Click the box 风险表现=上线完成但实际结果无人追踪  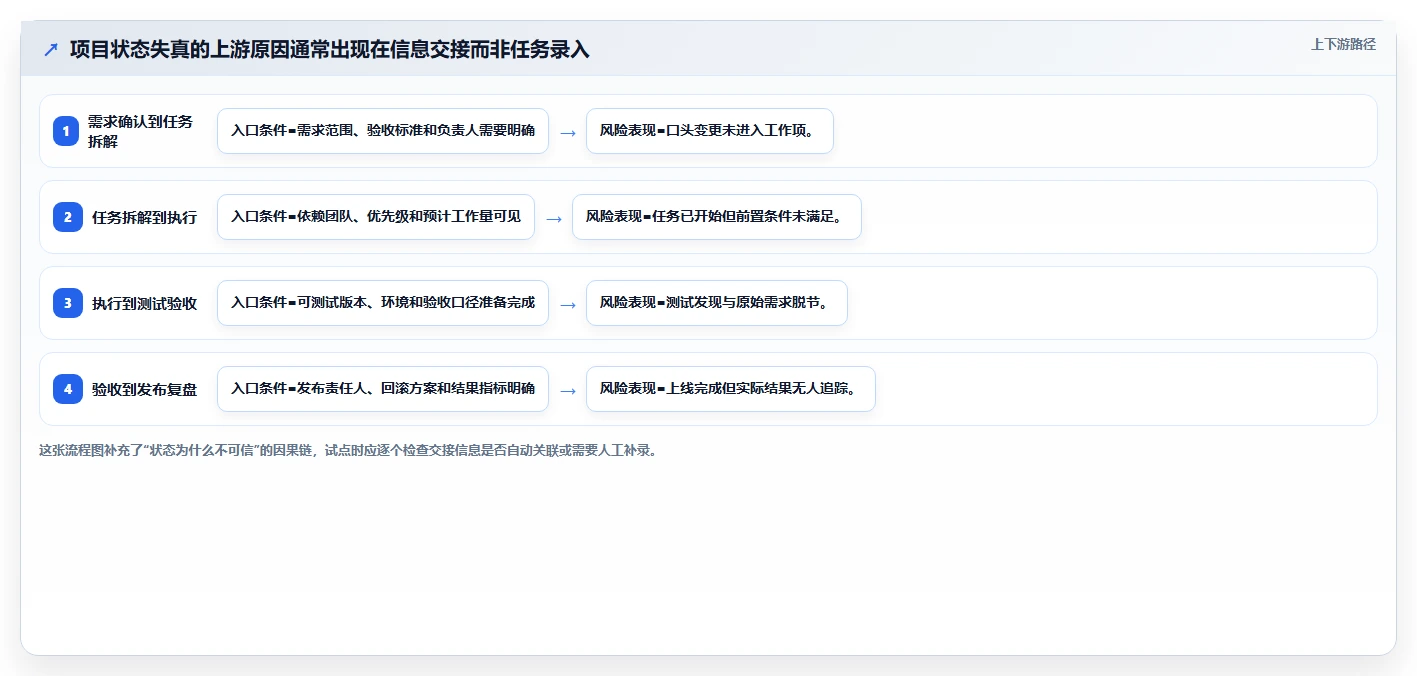coord(731,389)
